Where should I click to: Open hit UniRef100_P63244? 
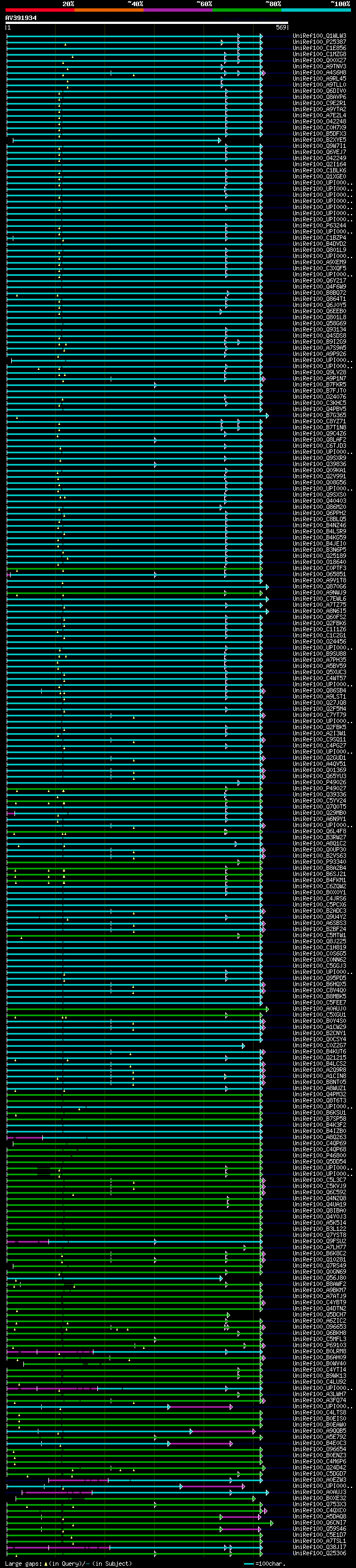(319, 226)
